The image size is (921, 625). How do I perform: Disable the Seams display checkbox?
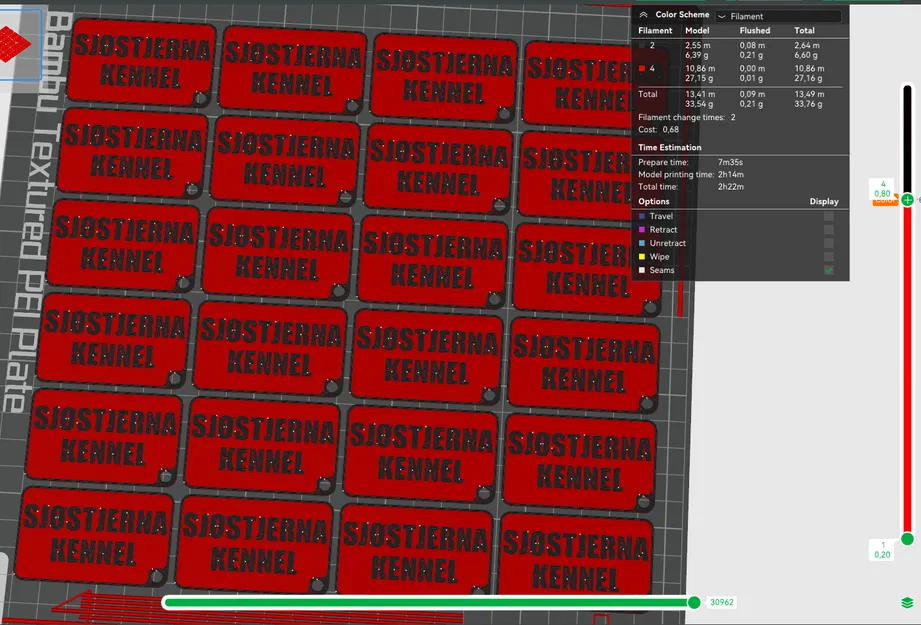(x=829, y=270)
